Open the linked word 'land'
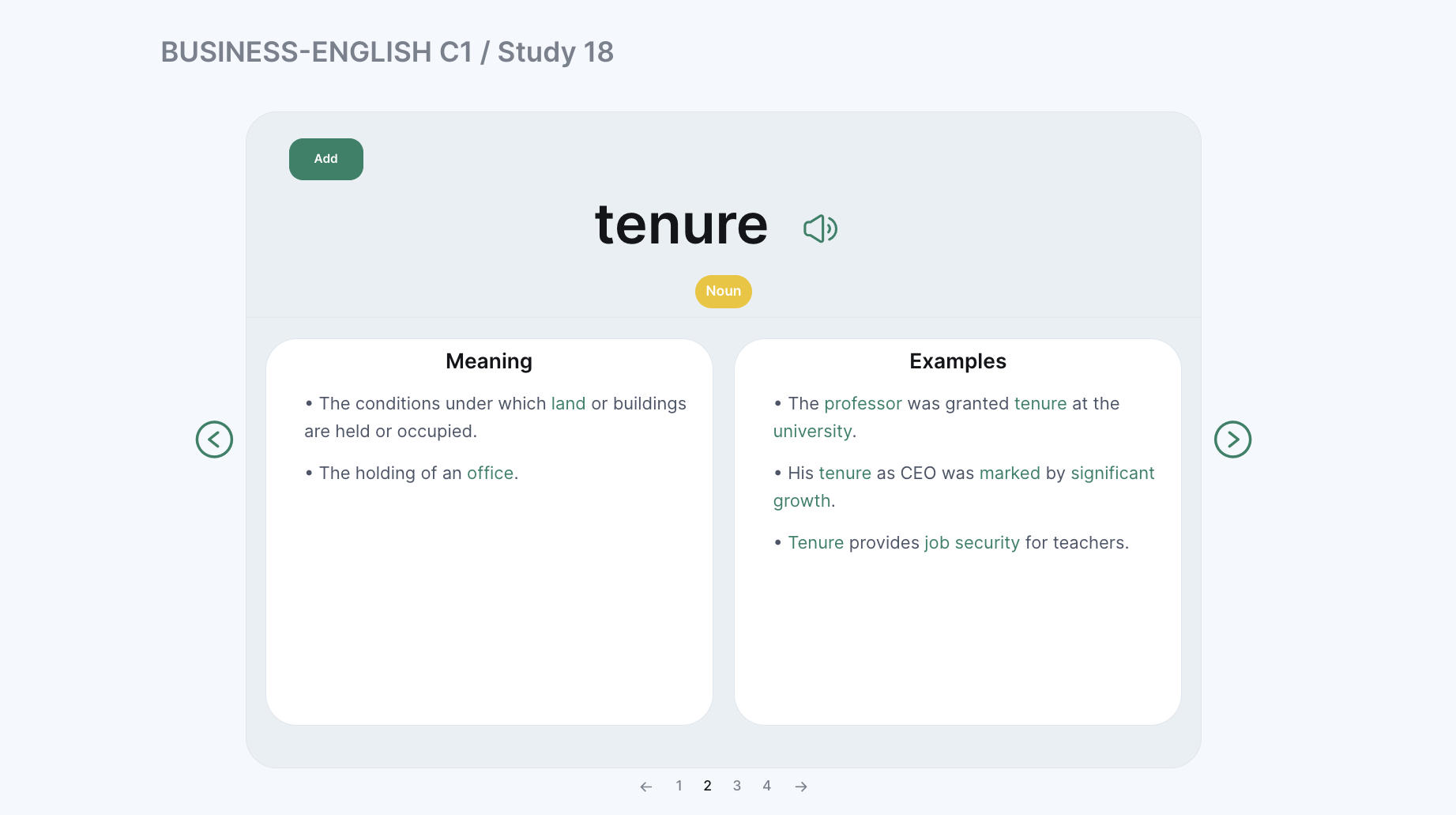Viewport: 1456px width, 815px height. (568, 403)
